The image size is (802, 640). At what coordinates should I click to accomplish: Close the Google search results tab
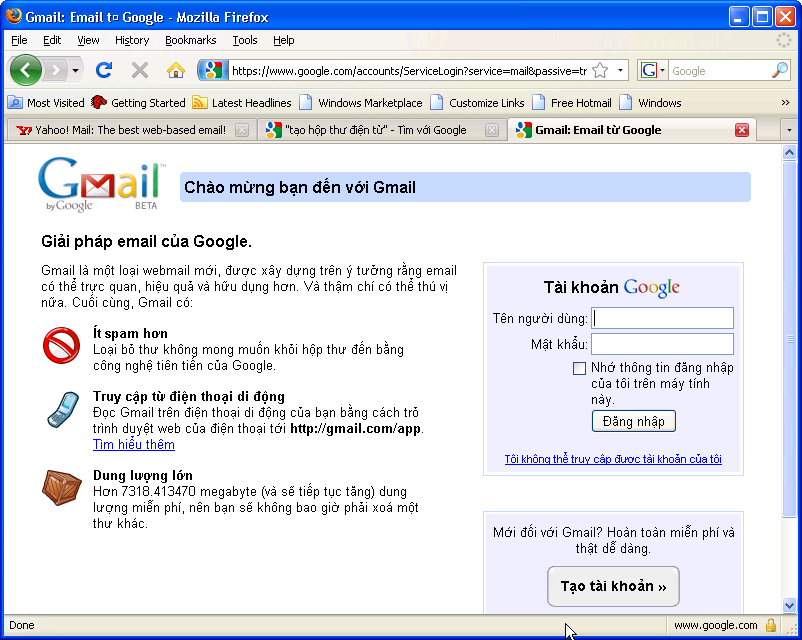[492, 130]
